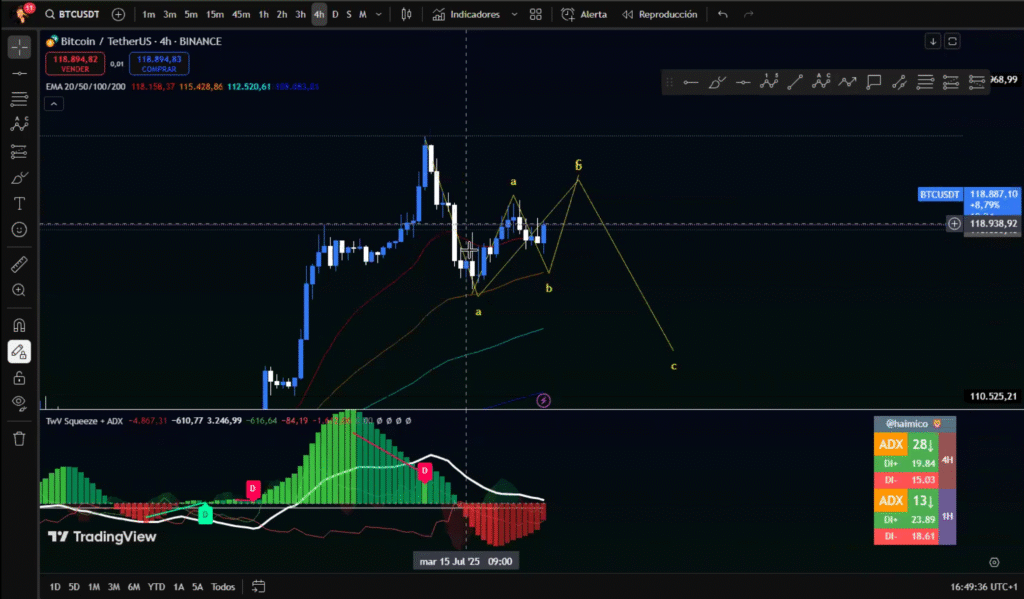
Task: Select the crosshair cursor tool
Action: click(x=19, y=47)
